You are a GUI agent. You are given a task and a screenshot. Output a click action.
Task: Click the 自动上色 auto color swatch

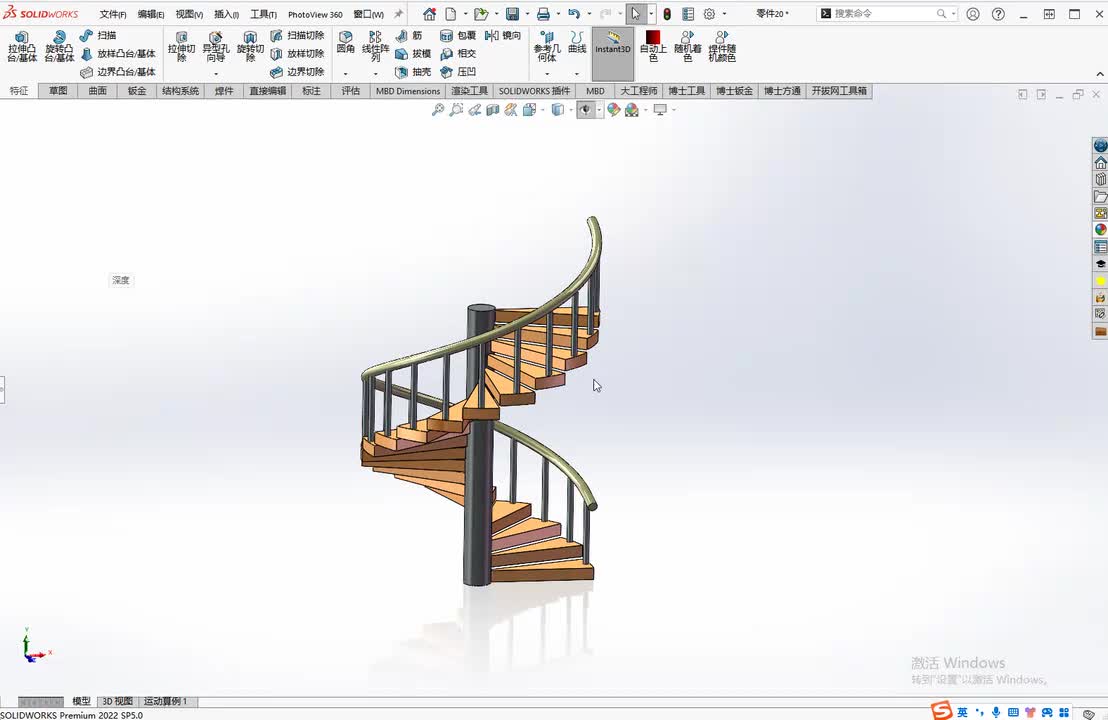pyautogui.click(x=653, y=47)
